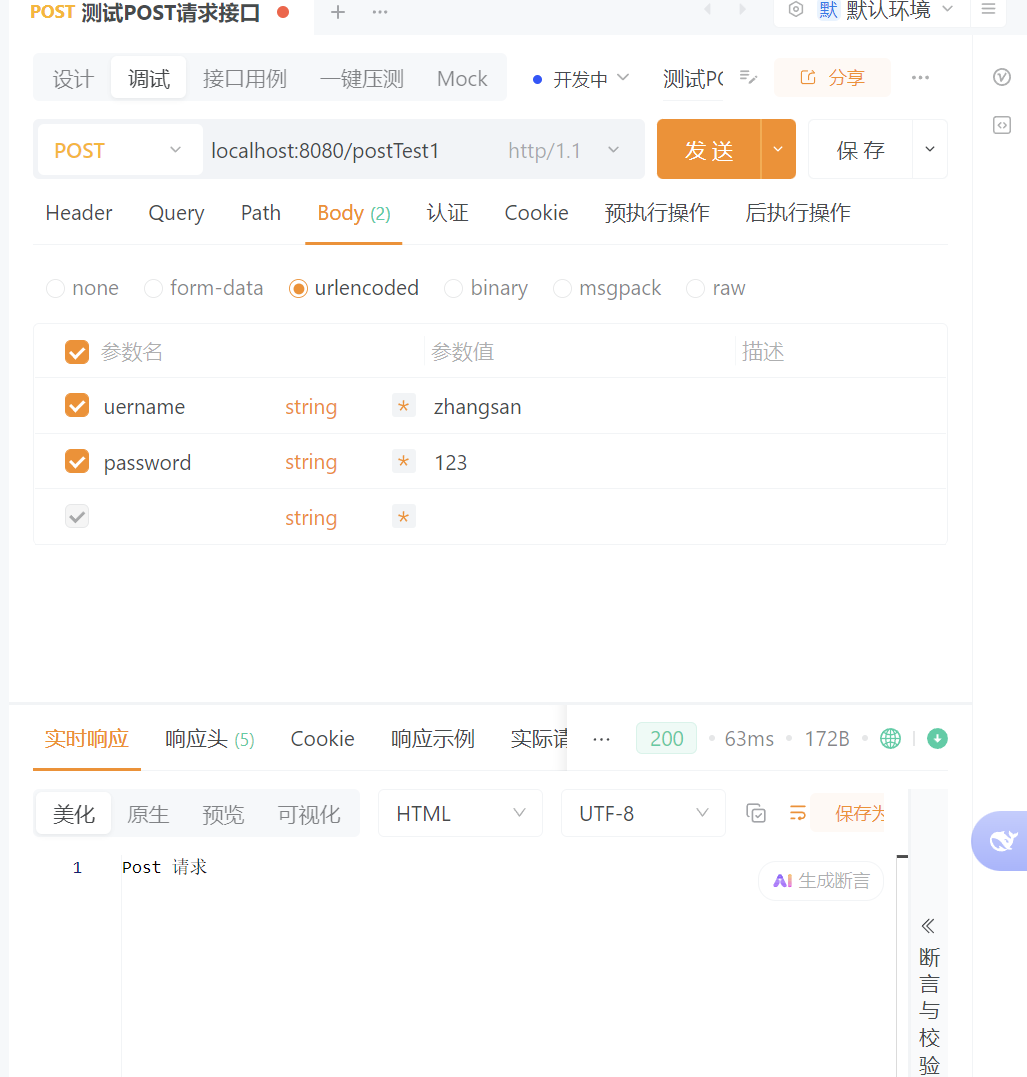Check the empty row's grey checkbox
The width and height of the screenshot is (1027, 1077).
pyautogui.click(x=77, y=517)
